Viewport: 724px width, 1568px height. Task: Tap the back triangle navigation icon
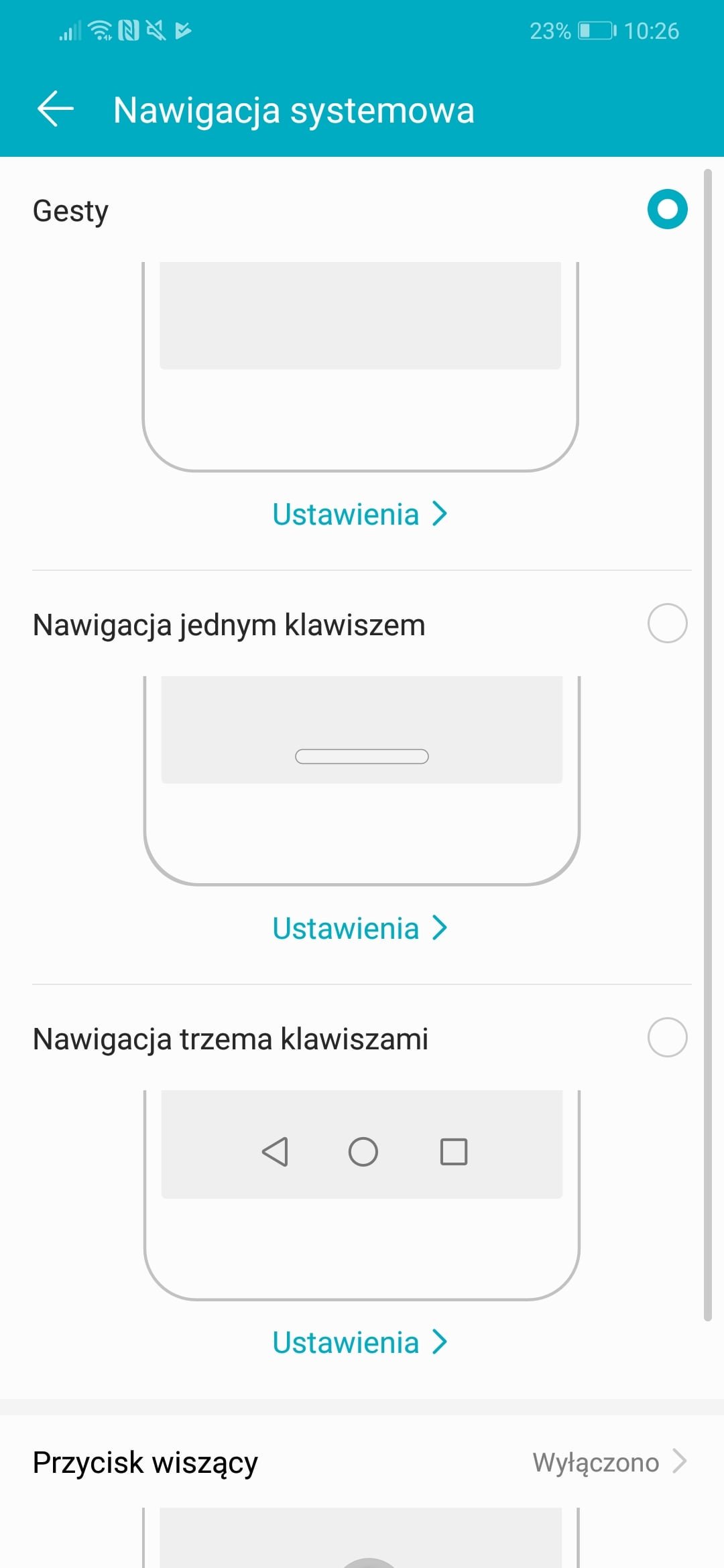[x=275, y=1152]
